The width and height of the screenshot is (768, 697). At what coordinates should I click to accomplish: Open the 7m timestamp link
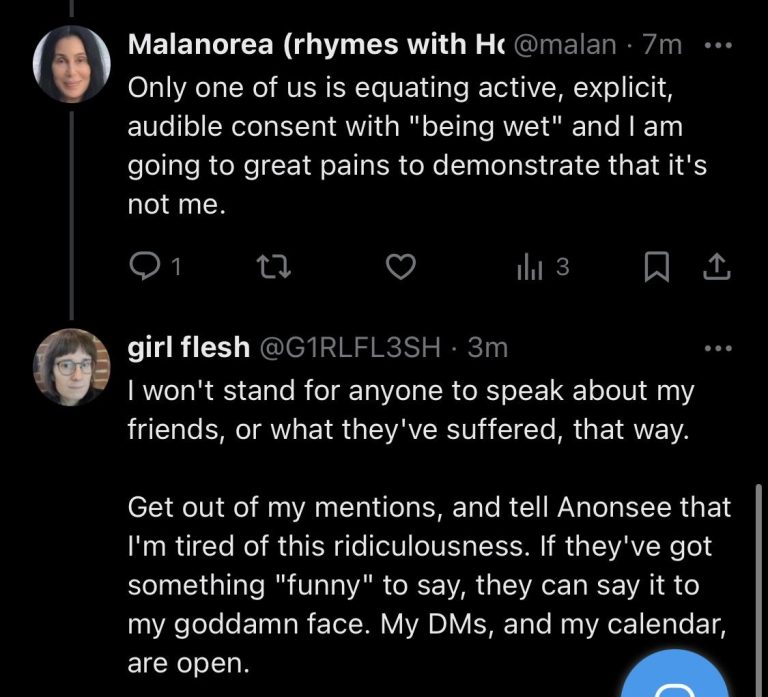(x=663, y=45)
